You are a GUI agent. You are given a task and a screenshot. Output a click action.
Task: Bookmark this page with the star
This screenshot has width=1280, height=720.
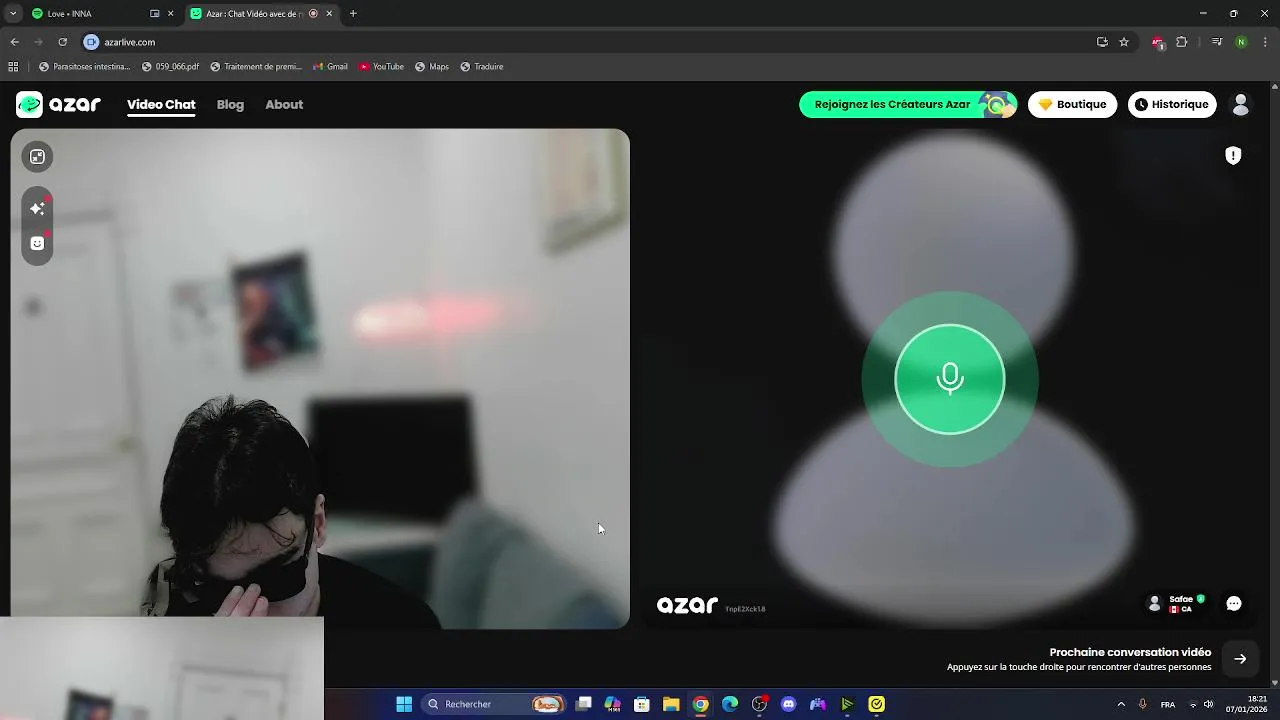click(x=1124, y=42)
